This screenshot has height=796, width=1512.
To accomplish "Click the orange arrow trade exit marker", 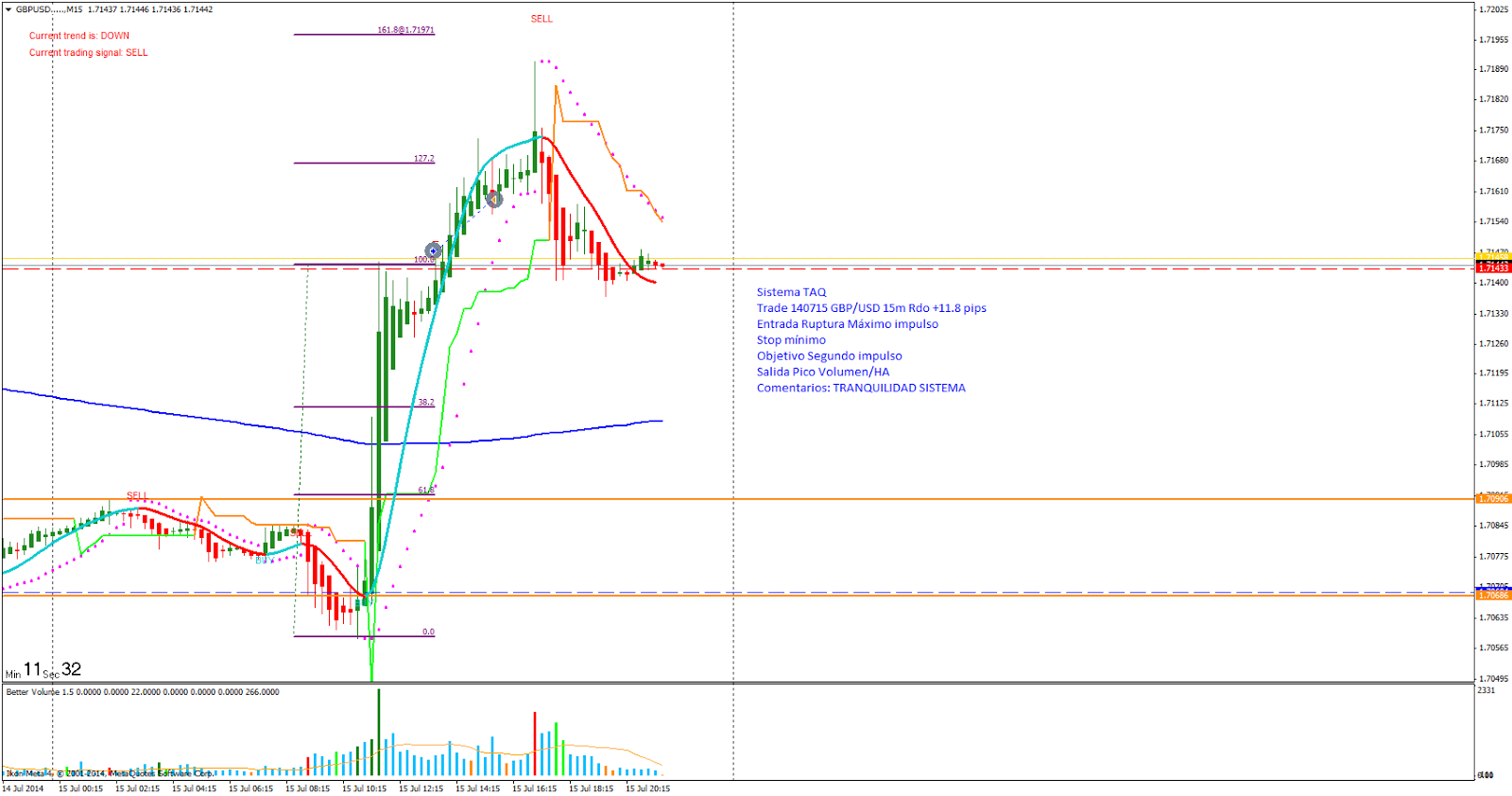I will pyautogui.click(x=493, y=199).
